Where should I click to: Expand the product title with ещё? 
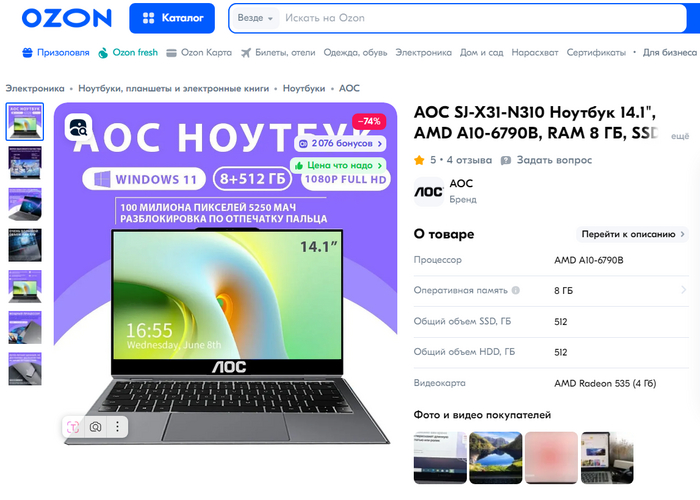pos(680,137)
